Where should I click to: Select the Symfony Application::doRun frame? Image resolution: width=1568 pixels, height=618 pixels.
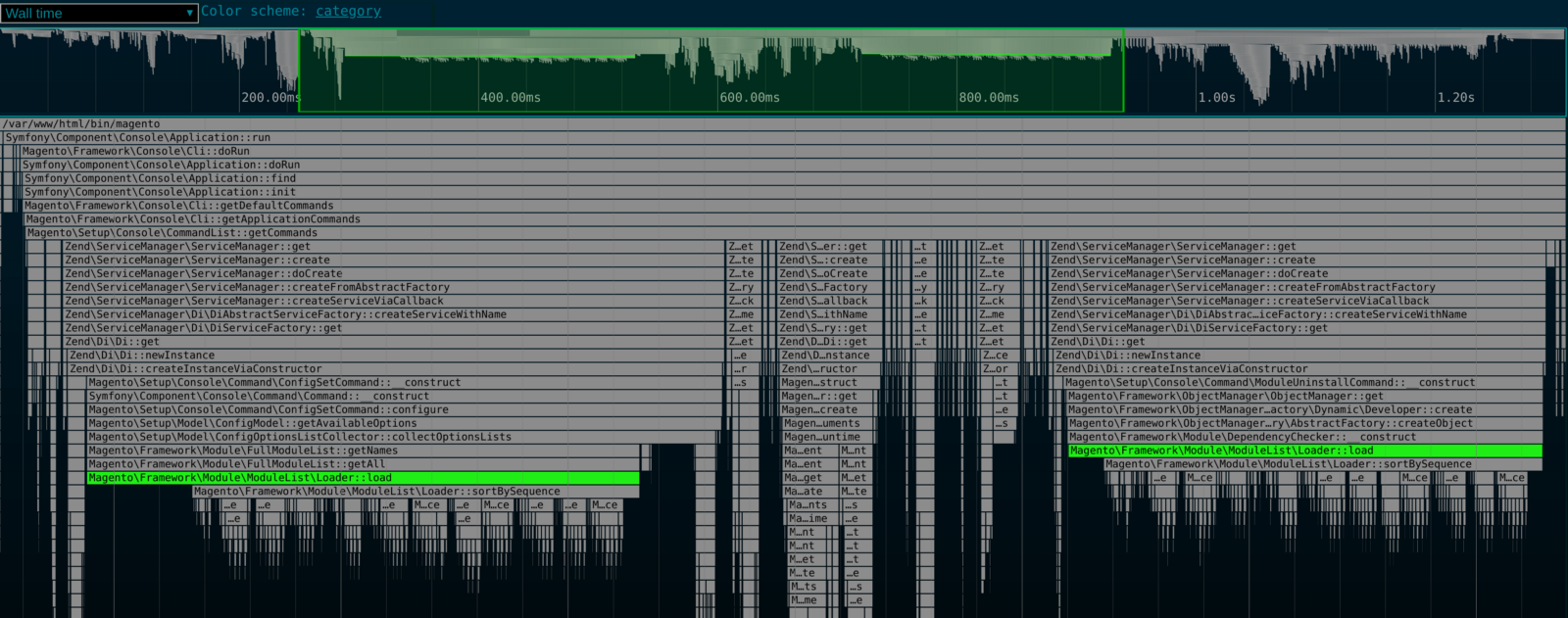pos(794,166)
